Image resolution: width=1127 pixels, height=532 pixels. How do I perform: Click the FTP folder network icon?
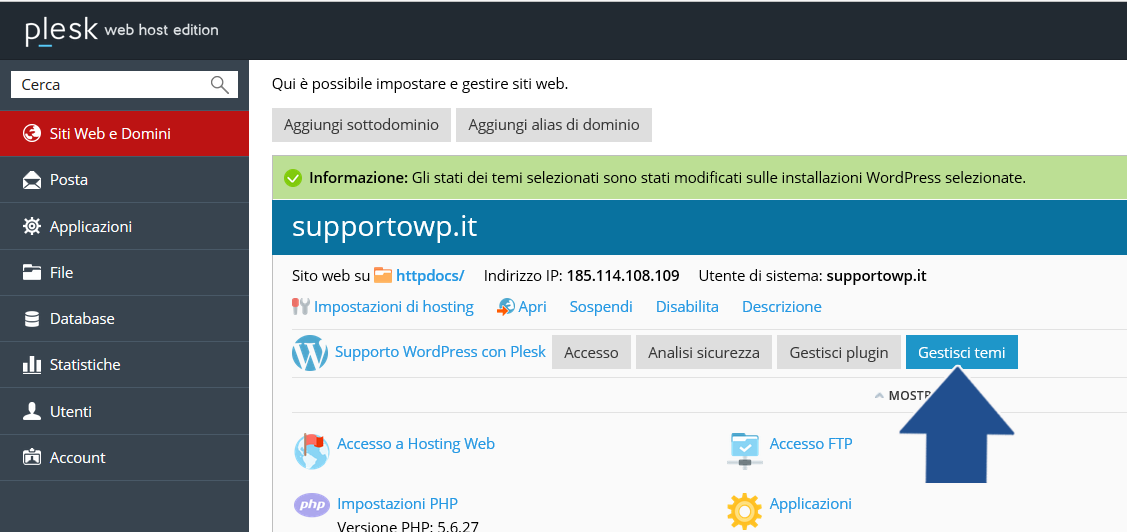point(744,451)
